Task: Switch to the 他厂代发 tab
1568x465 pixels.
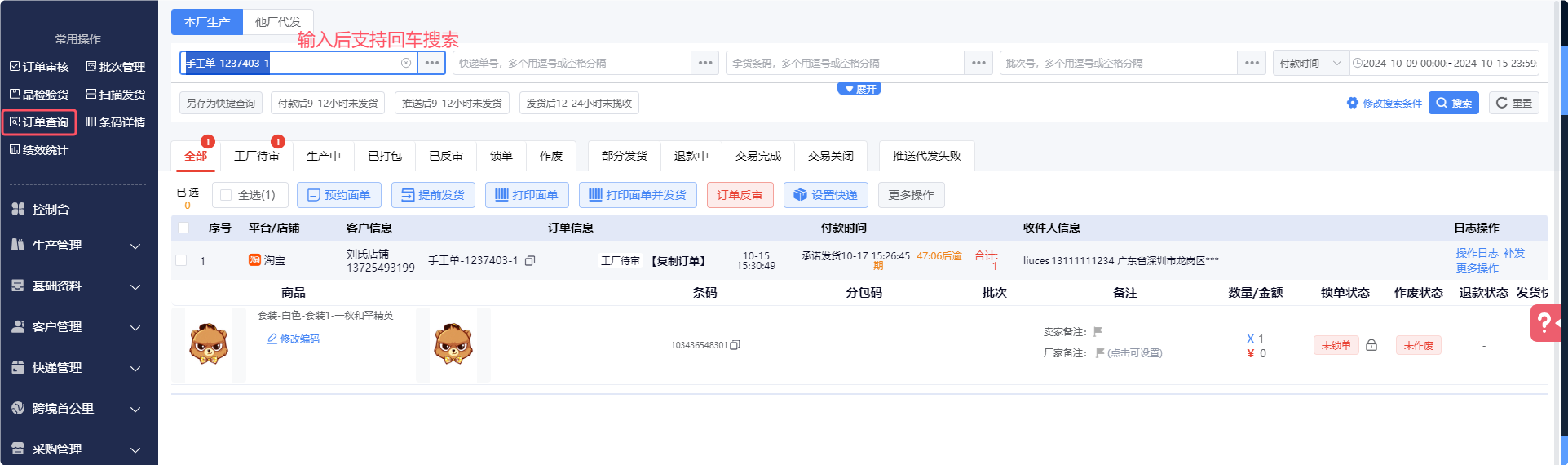Action: click(278, 22)
